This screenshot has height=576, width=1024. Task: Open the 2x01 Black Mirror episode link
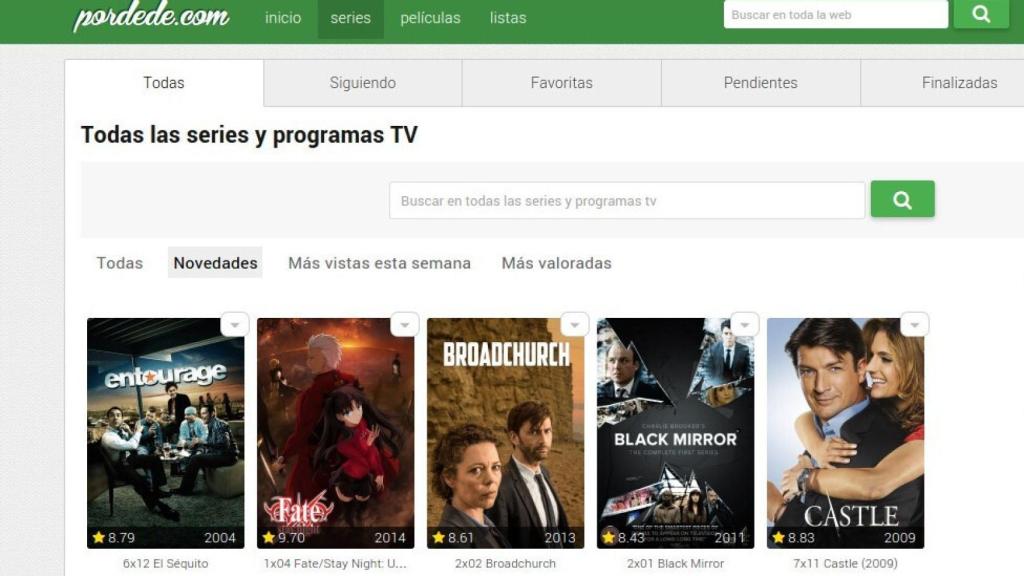[675, 564]
